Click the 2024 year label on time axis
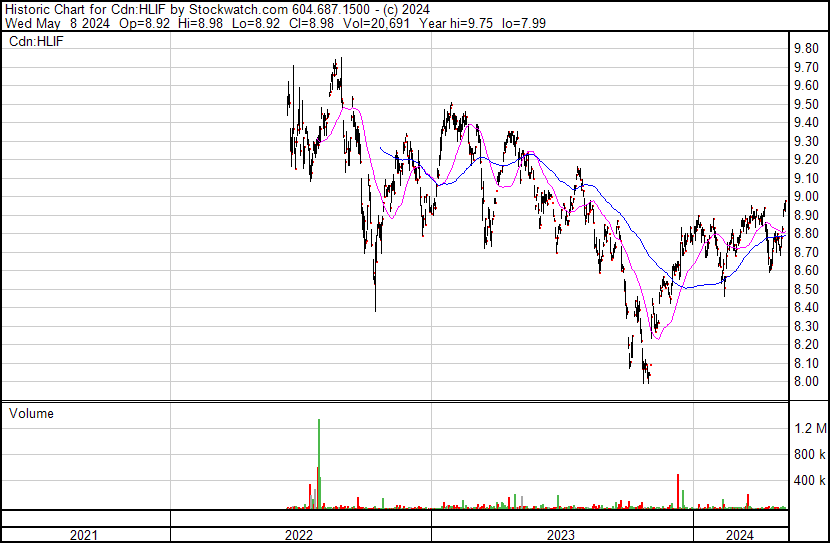Viewport: 830px width, 543px height. click(739, 535)
